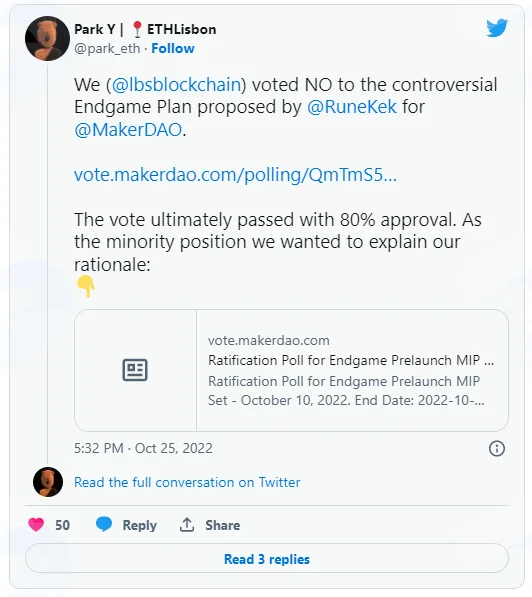Open the tweet info circle icon
The image size is (532, 597).
point(497,449)
